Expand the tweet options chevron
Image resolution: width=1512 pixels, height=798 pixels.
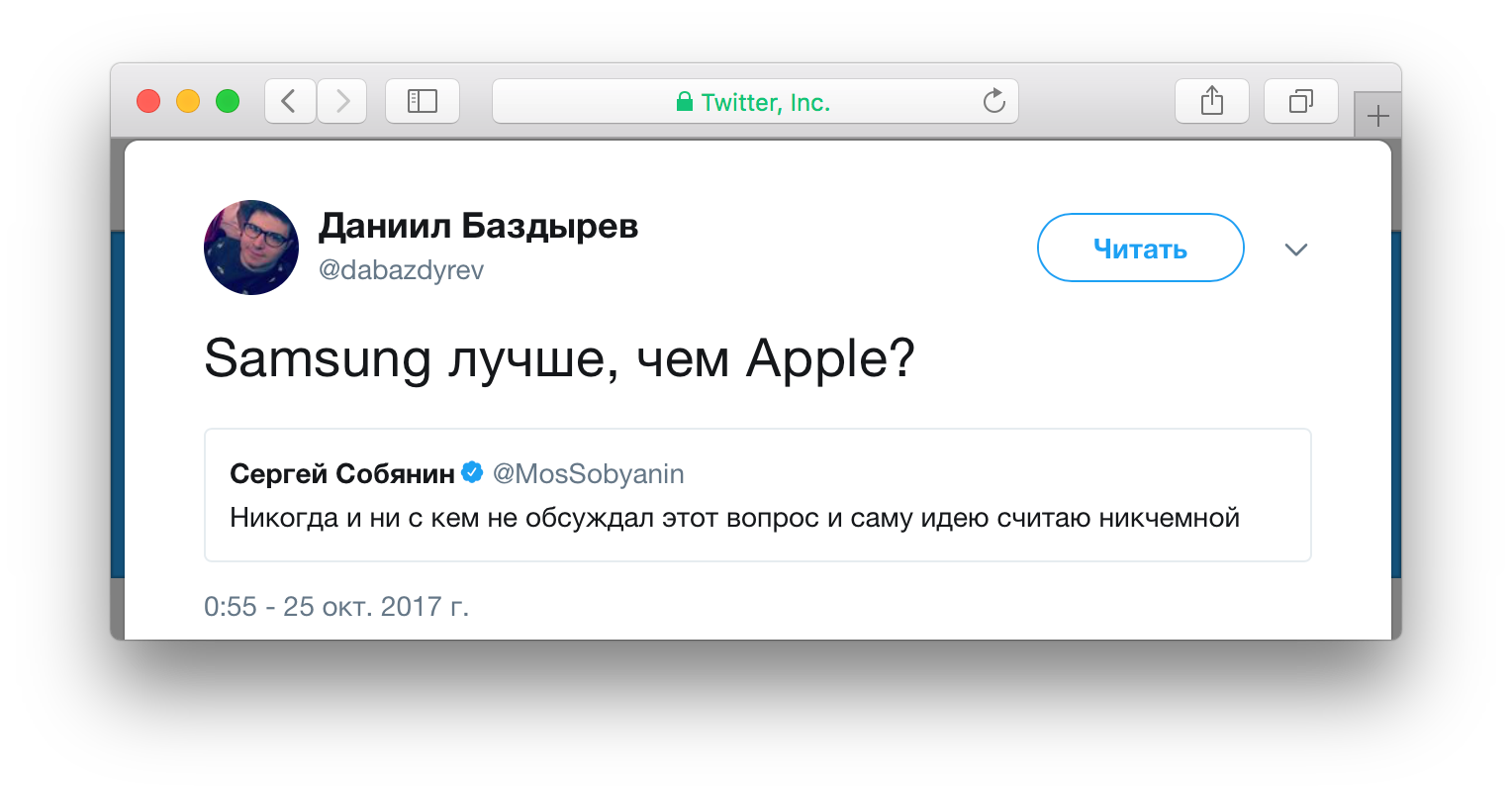click(x=1295, y=249)
